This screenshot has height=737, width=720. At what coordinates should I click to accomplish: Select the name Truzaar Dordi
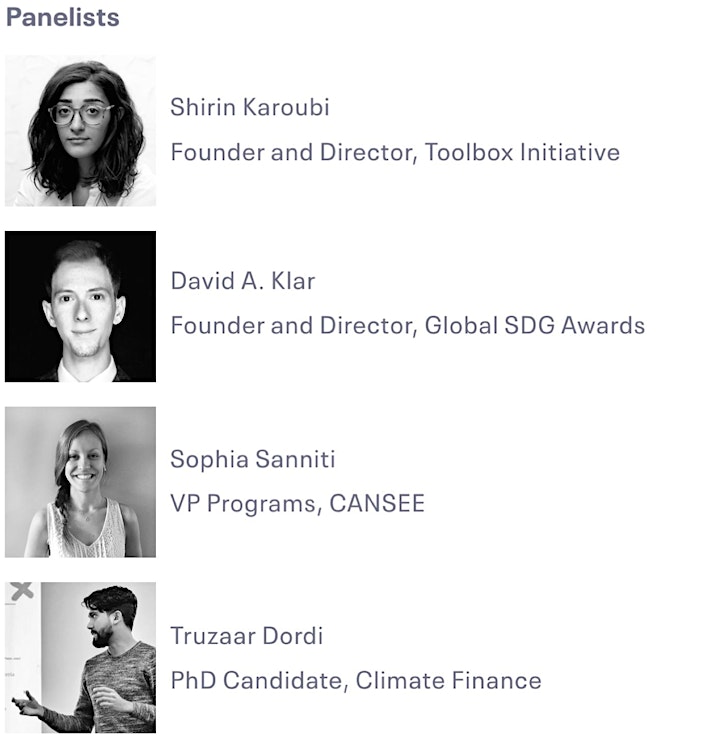[x=246, y=636]
